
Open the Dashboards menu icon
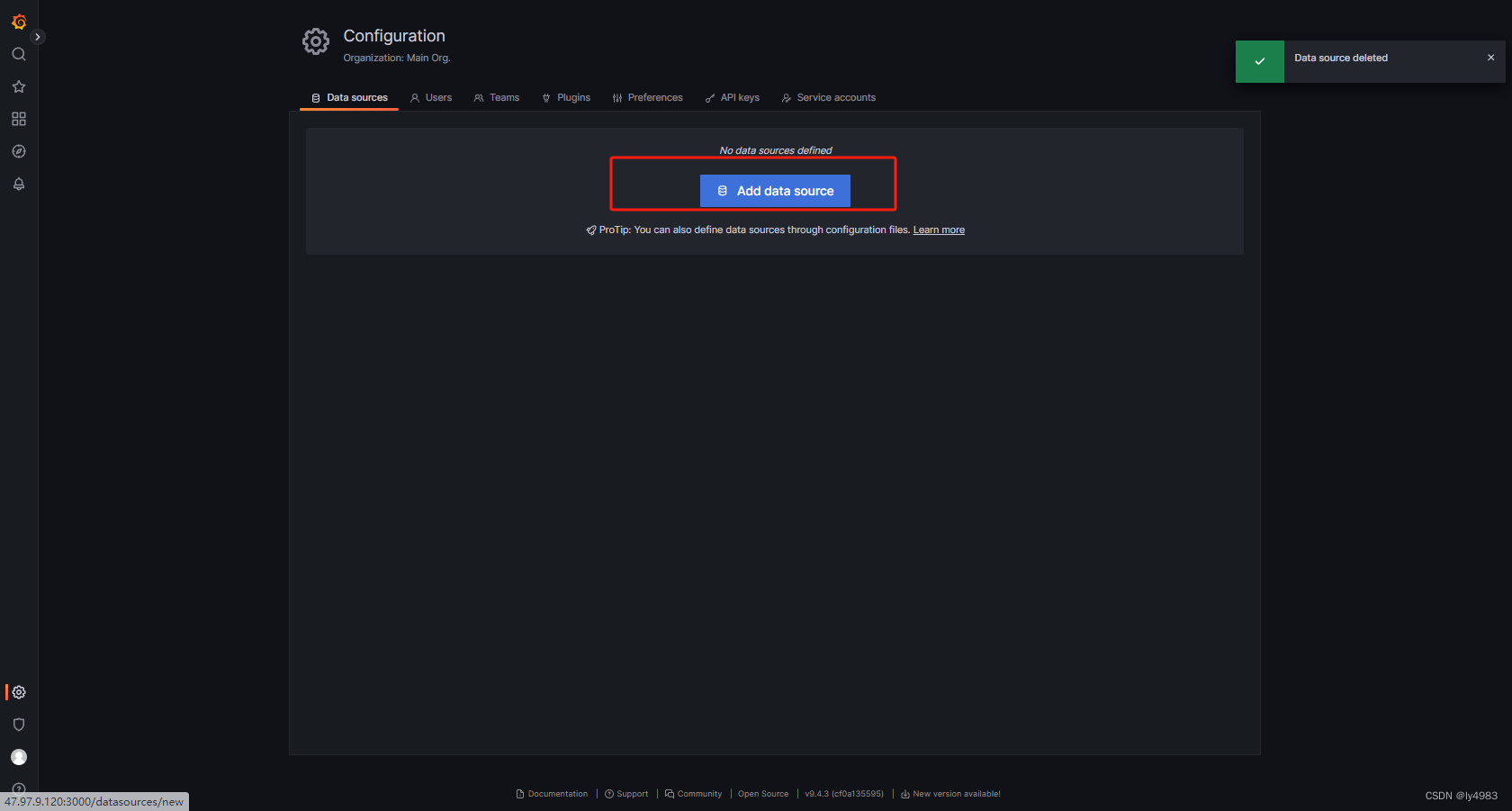[19, 119]
